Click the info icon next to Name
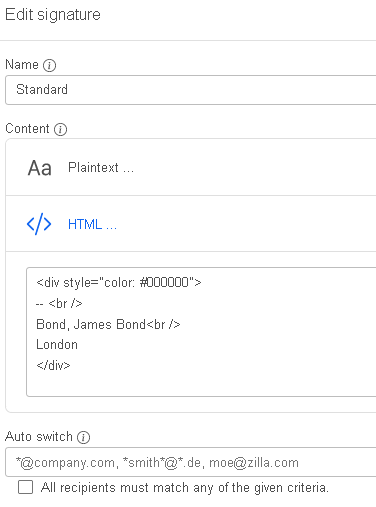 click(49, 65)
